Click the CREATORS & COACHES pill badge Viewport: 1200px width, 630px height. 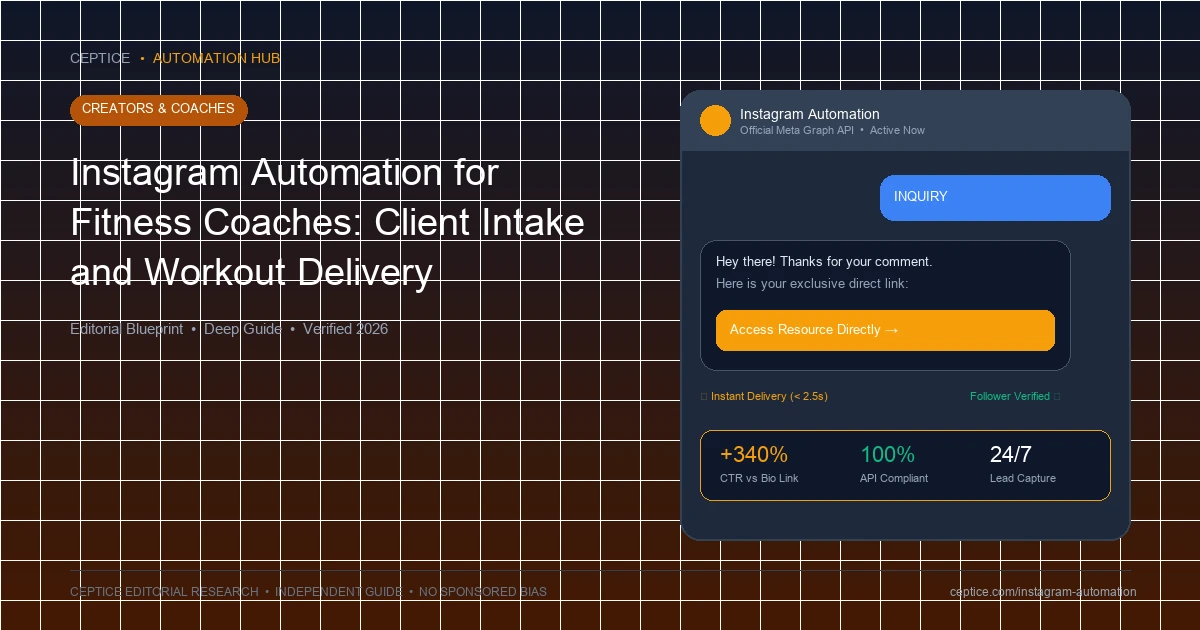(x=158, y=109)
